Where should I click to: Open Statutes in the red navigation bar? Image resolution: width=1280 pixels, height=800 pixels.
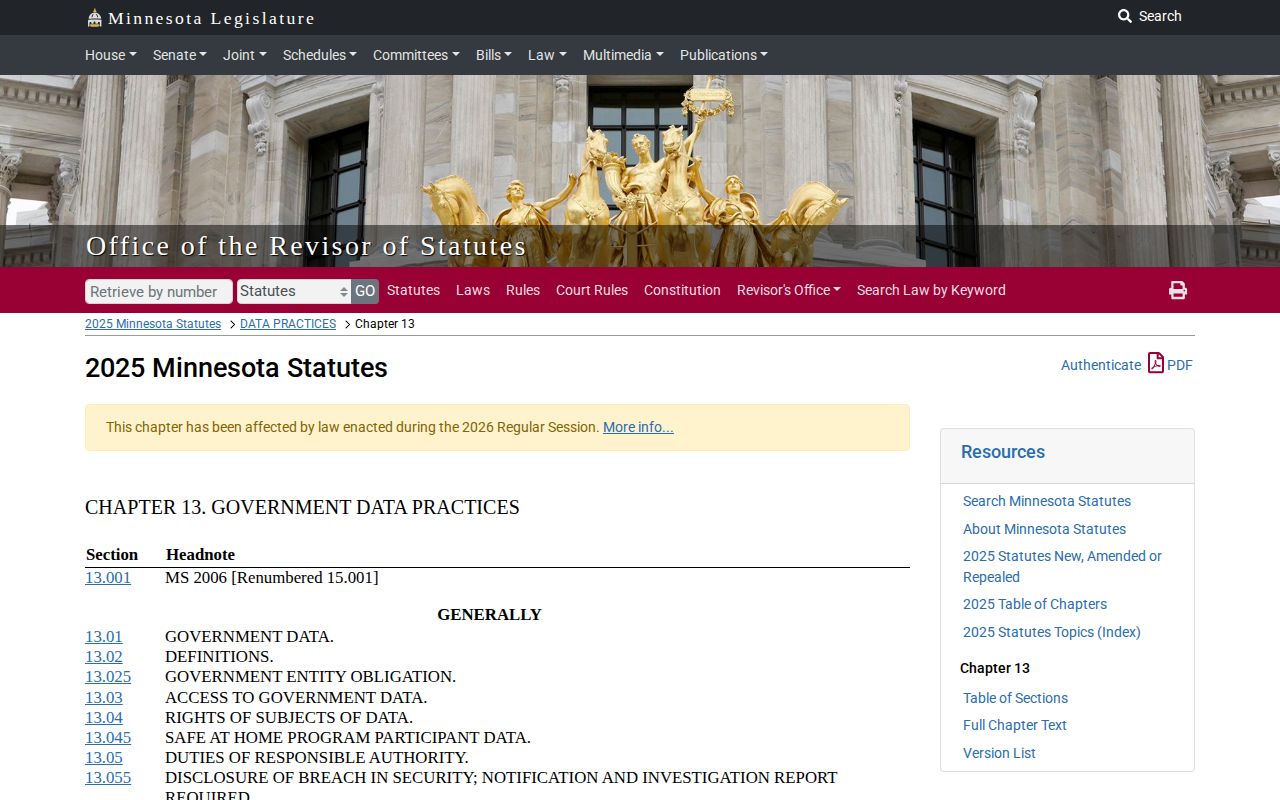(413, 290)
